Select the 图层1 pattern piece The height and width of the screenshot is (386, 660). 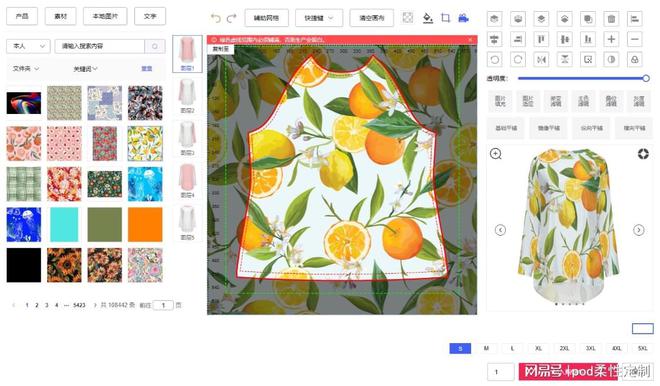click(187, 53)
